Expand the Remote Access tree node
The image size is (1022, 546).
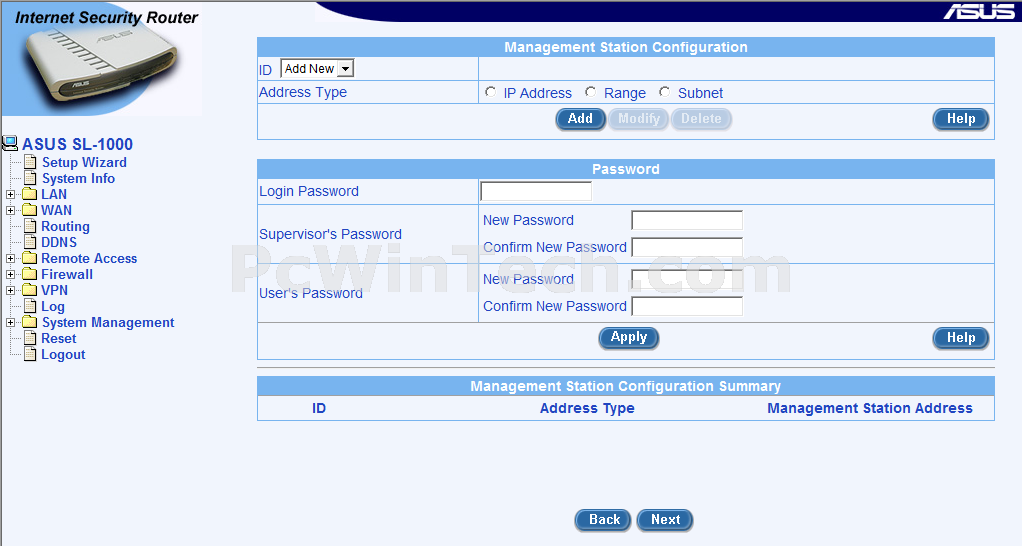(x=10, y=259)
